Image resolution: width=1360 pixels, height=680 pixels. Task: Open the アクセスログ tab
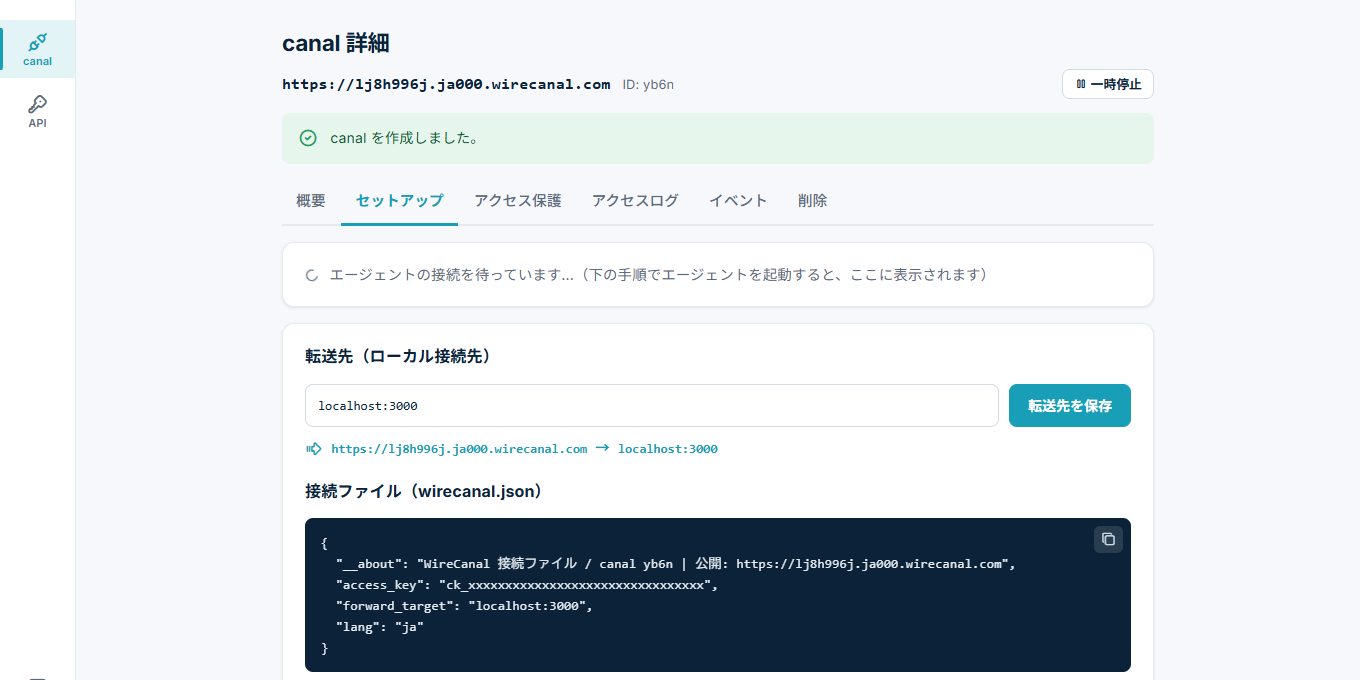[x=635, y=201]
